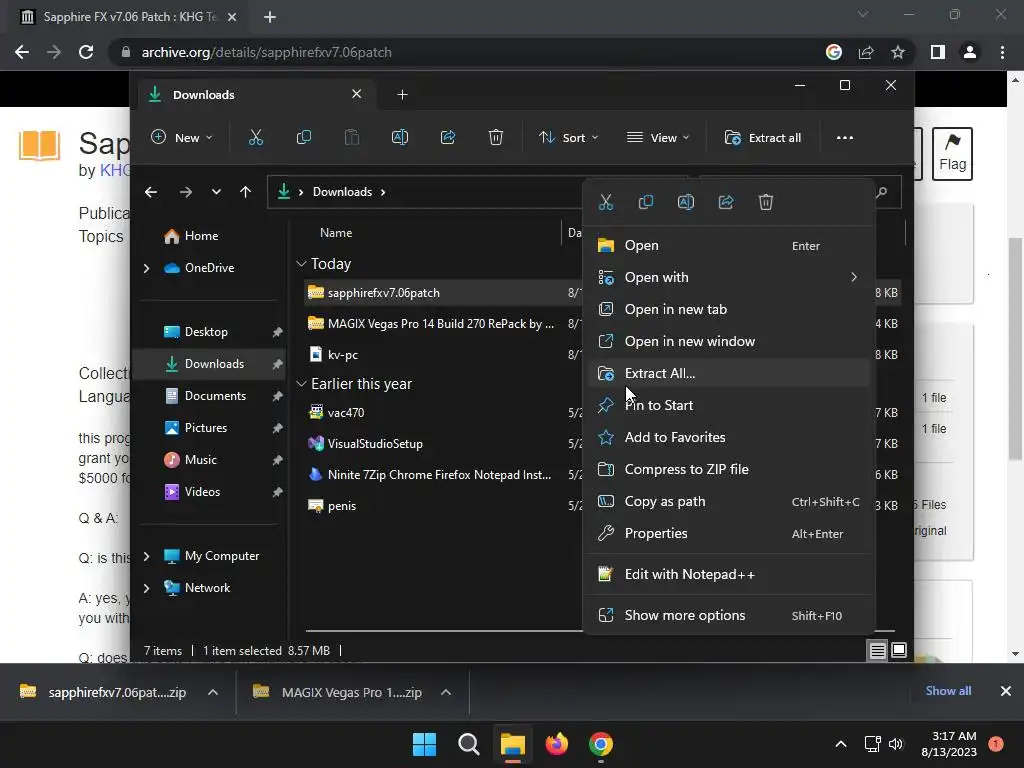The image size is (1024, 768).
Task: Select Extract All... in context menu
Action: point(728,374)
